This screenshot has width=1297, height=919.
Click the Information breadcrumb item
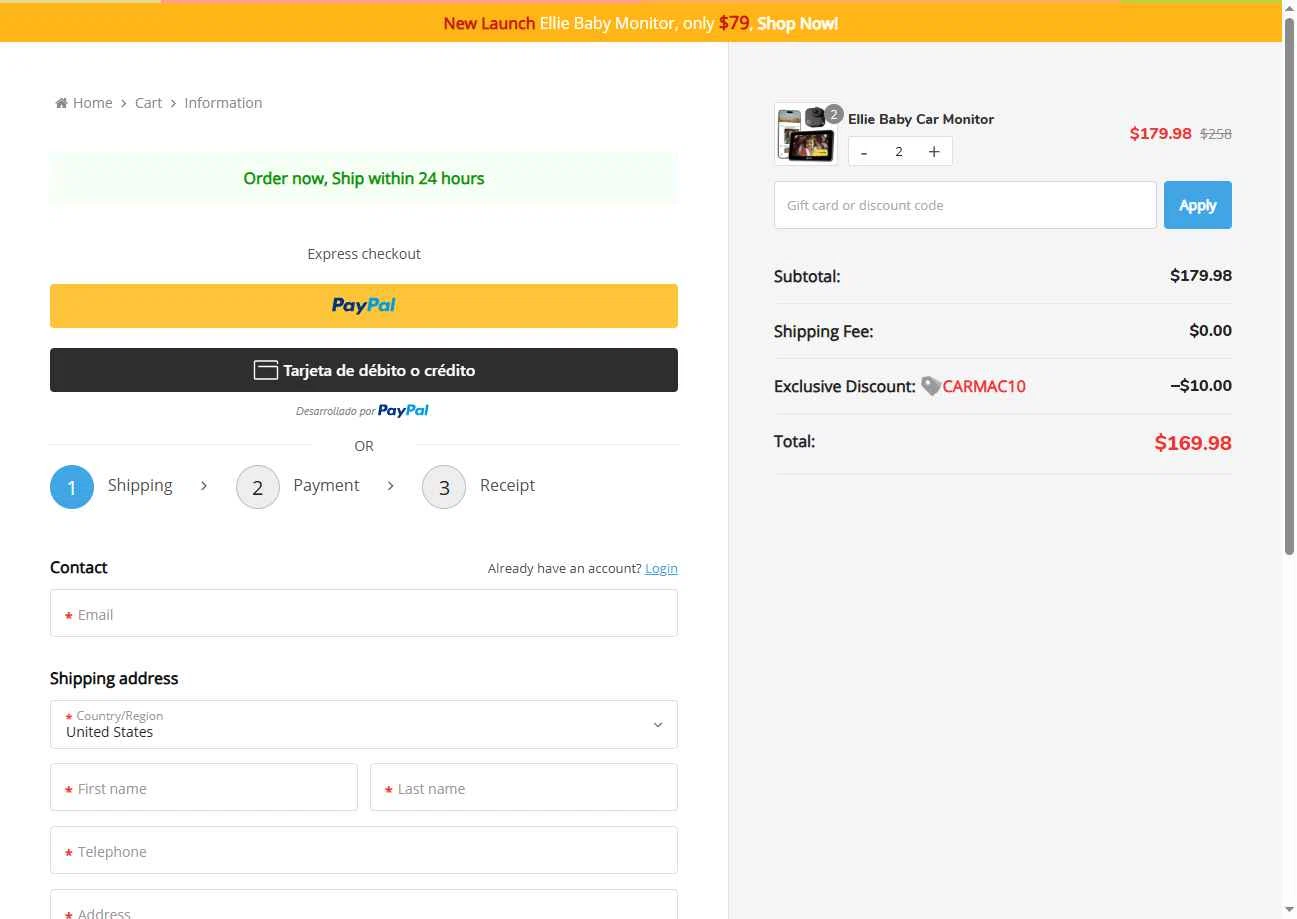pos(223,103)
